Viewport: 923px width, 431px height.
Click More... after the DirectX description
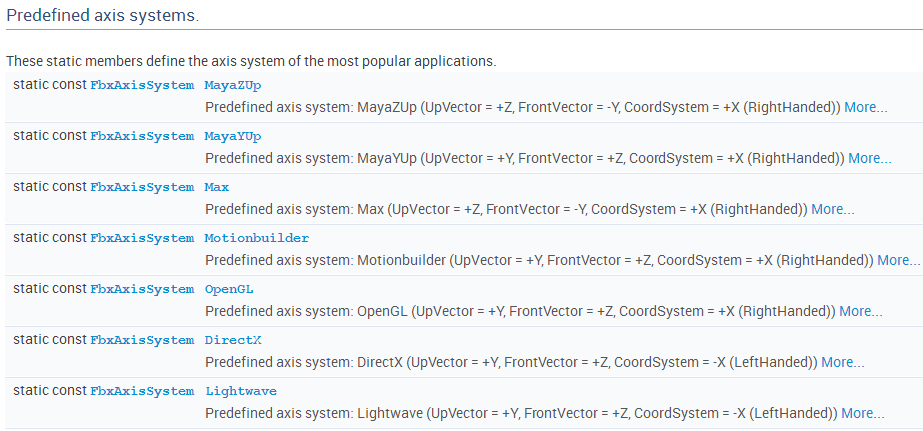(x=843, y=363)
